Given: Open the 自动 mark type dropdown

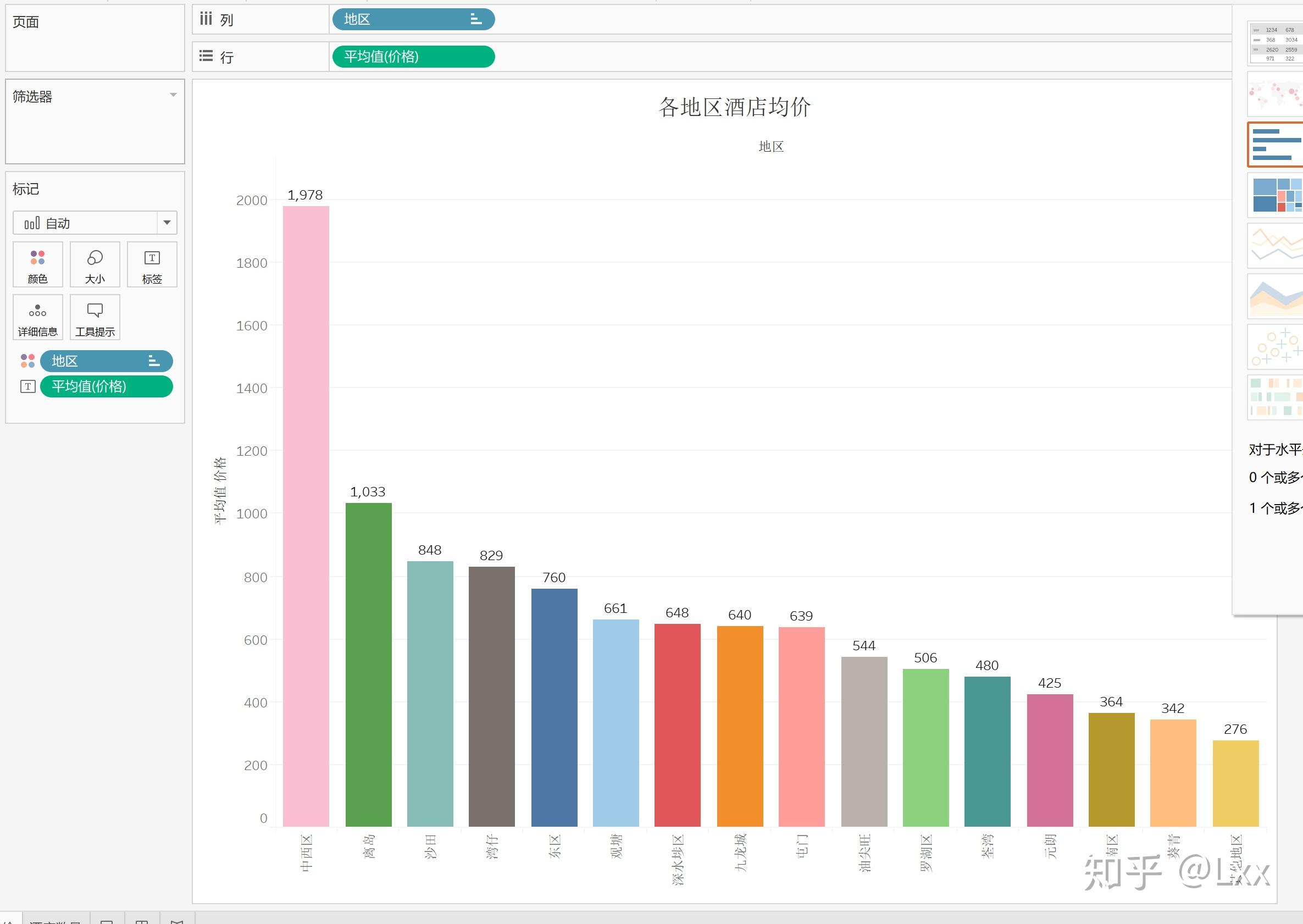Looking at the screenshot, I should [167, 223].
